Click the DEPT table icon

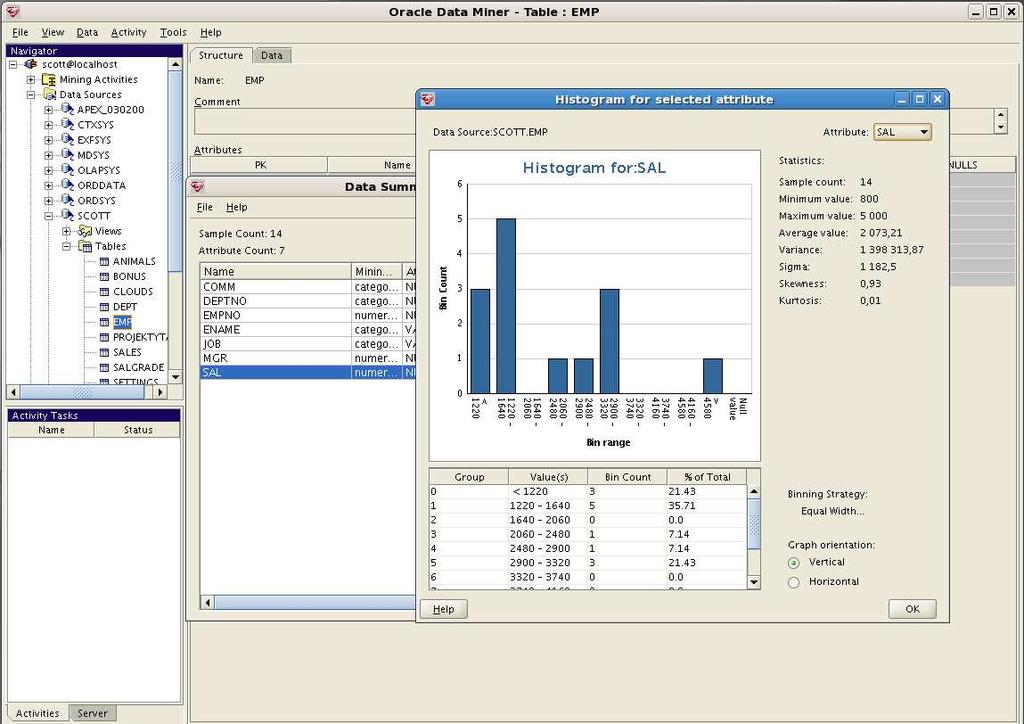click(104, 307)
